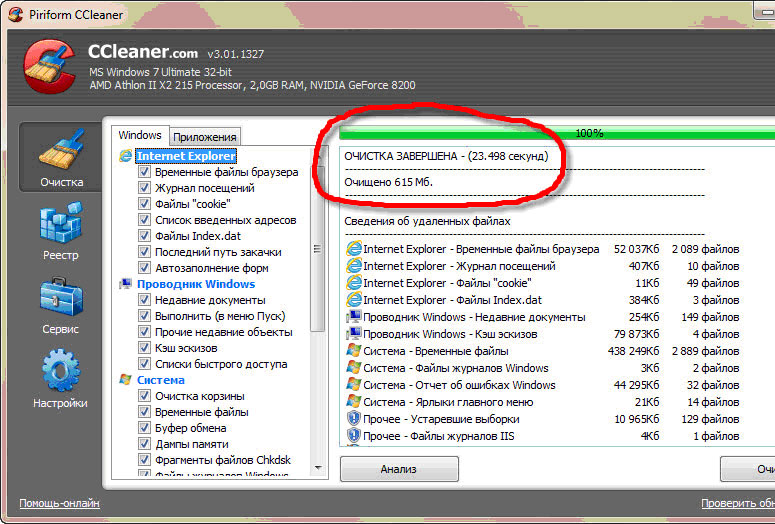This screenshot has height=524, width=775.
Task: Select the Проводник Windows tree group
Action: pyautogui.click(x=196, y=284)
